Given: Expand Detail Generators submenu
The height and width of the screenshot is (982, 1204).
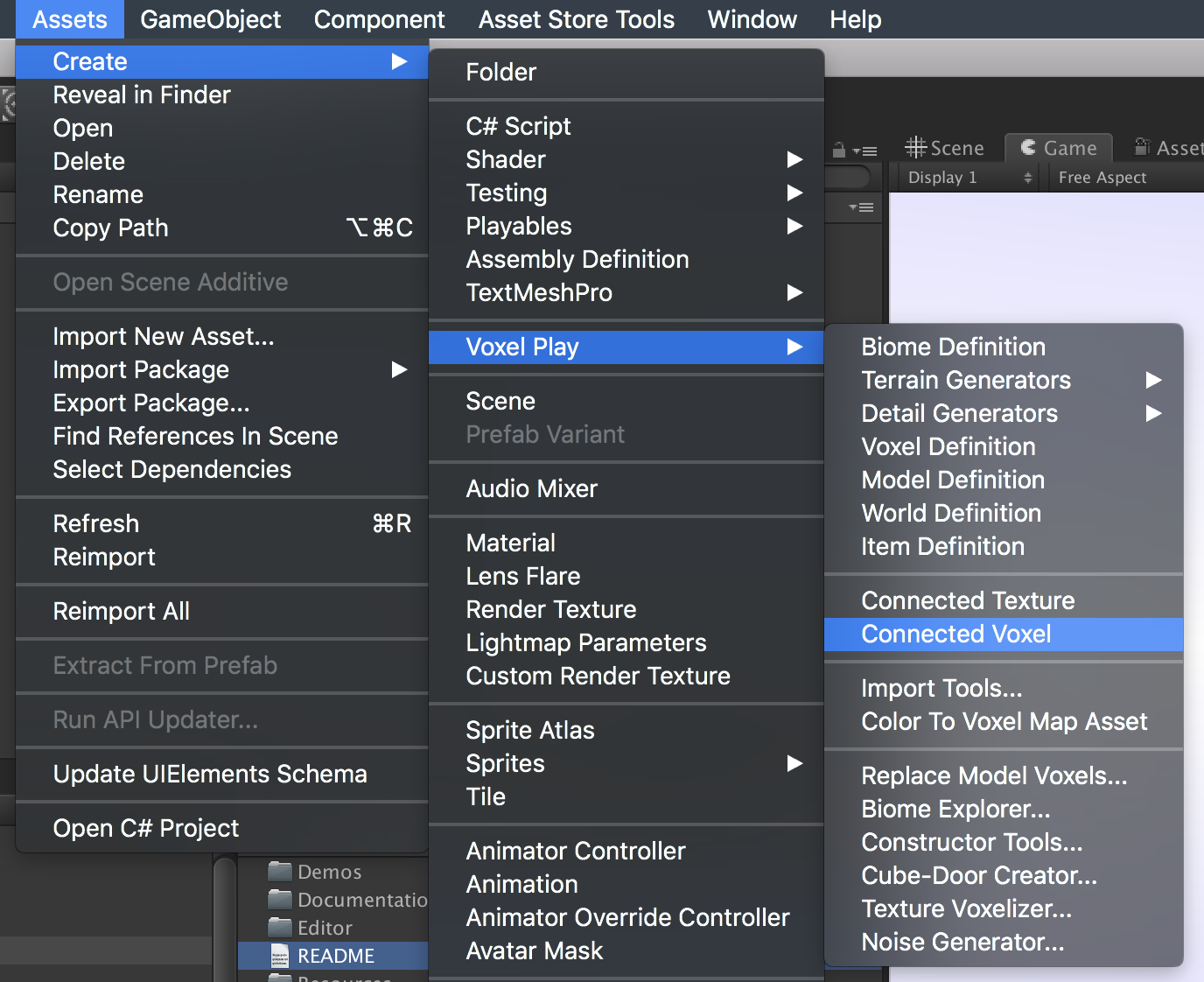Looking at the screenshot, I should [x=1004, y=413].
